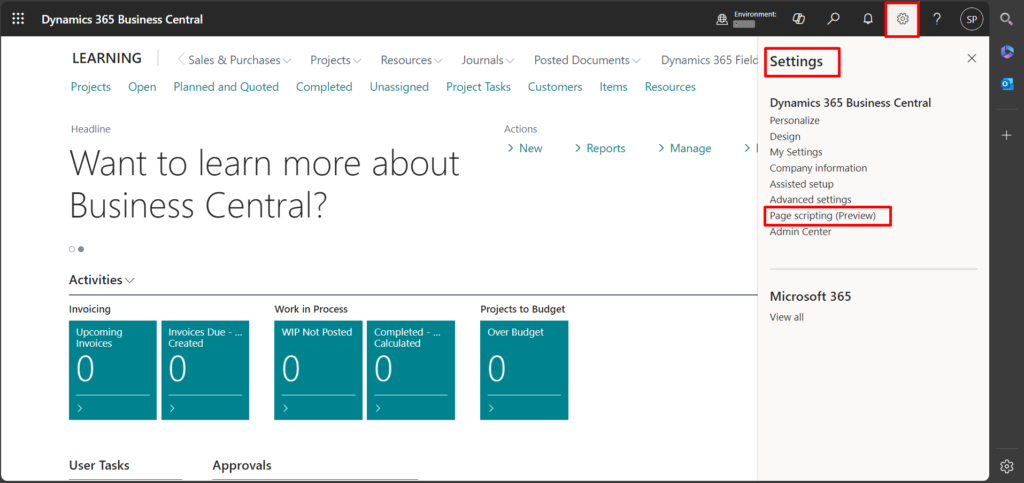The width and height of the screenshot is (1024, 483).
Task: Start Page scripting (Preview)
Action: (x=822, y=215)
